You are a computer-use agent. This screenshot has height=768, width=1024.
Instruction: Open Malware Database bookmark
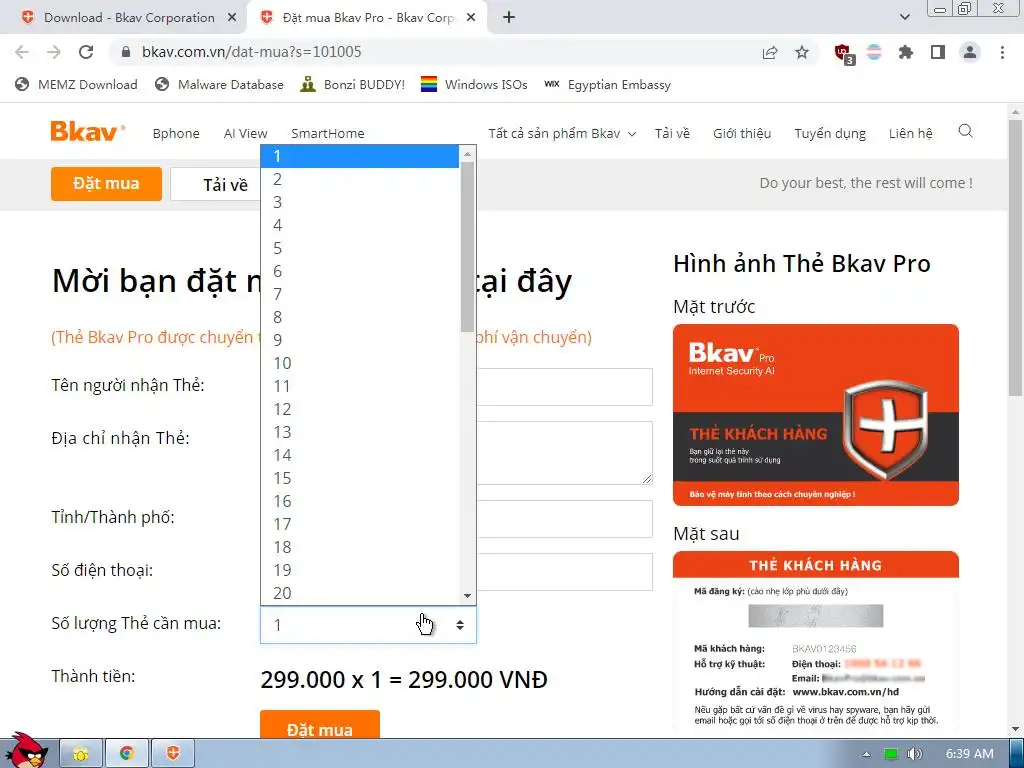pos(219,84)
